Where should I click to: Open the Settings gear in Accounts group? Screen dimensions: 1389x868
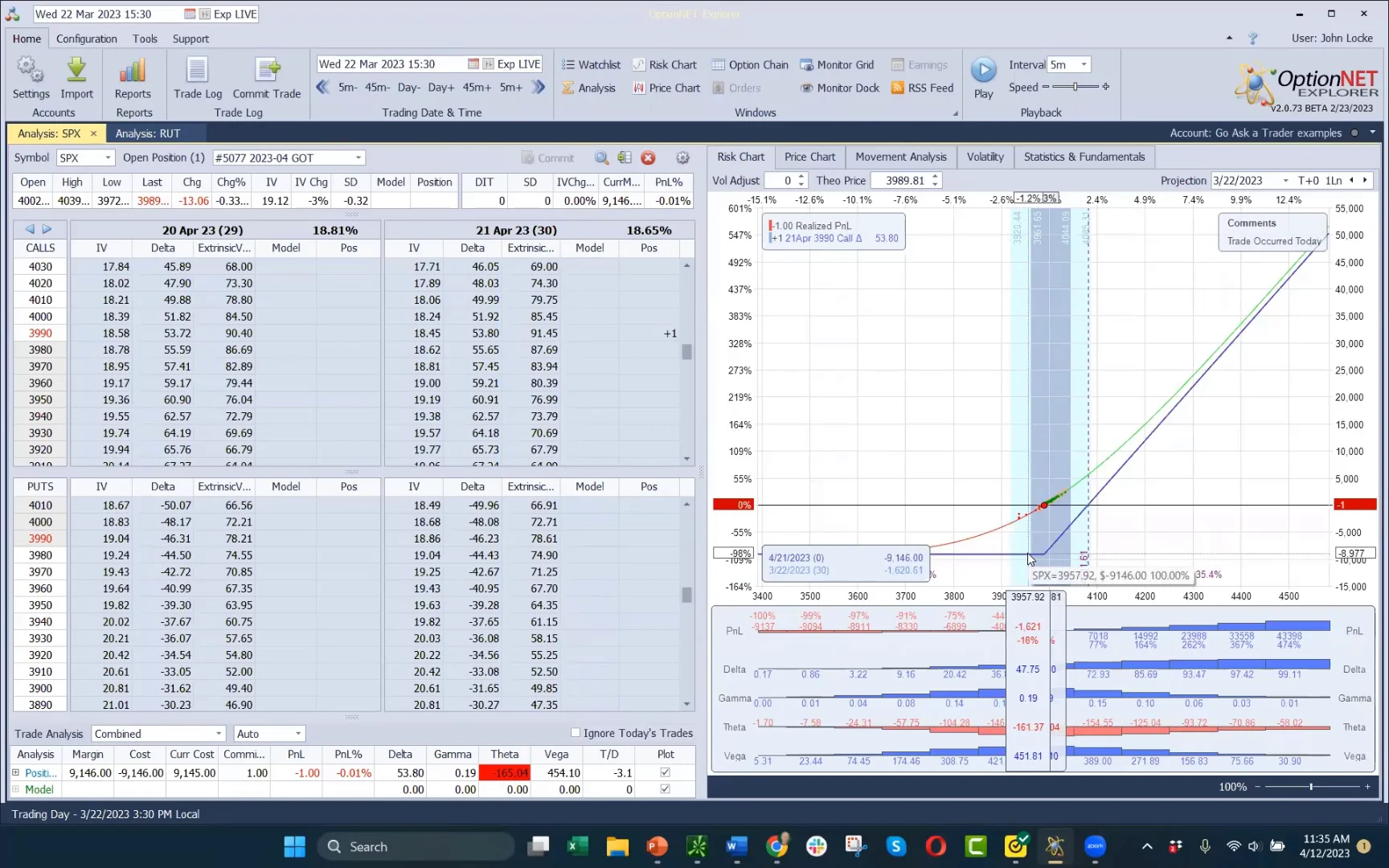coord(31,77)
